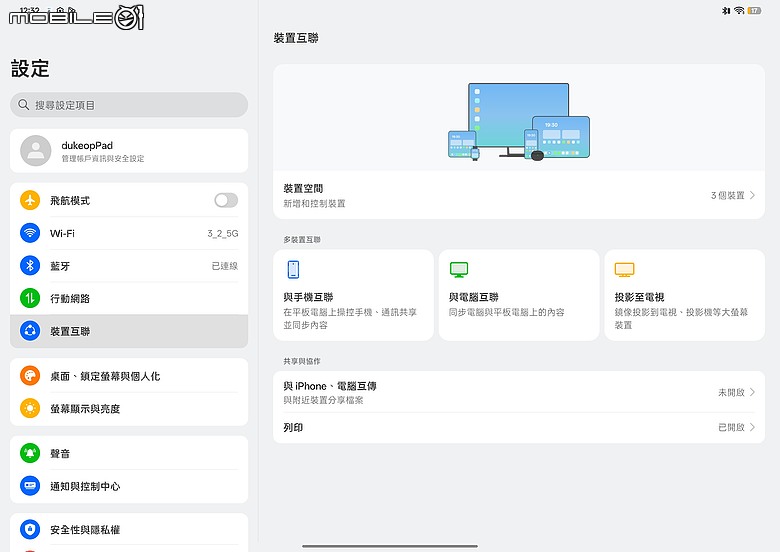Screen dimensions: 780x552
Task: Click the devices illustration banner
Action: 519,118
